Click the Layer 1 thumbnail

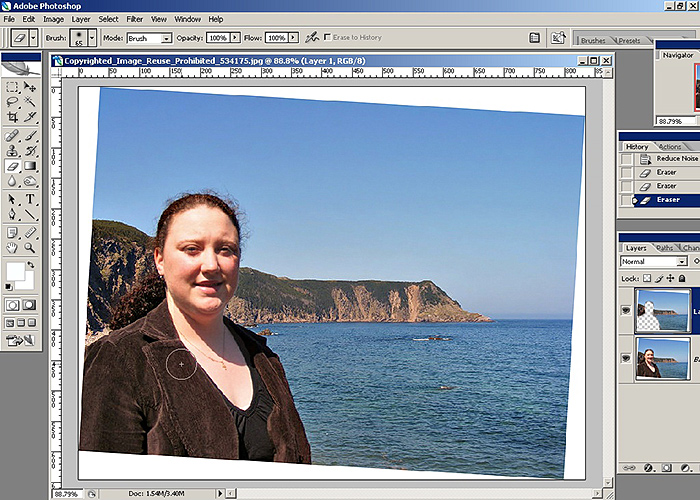click(x=662, y=311)
